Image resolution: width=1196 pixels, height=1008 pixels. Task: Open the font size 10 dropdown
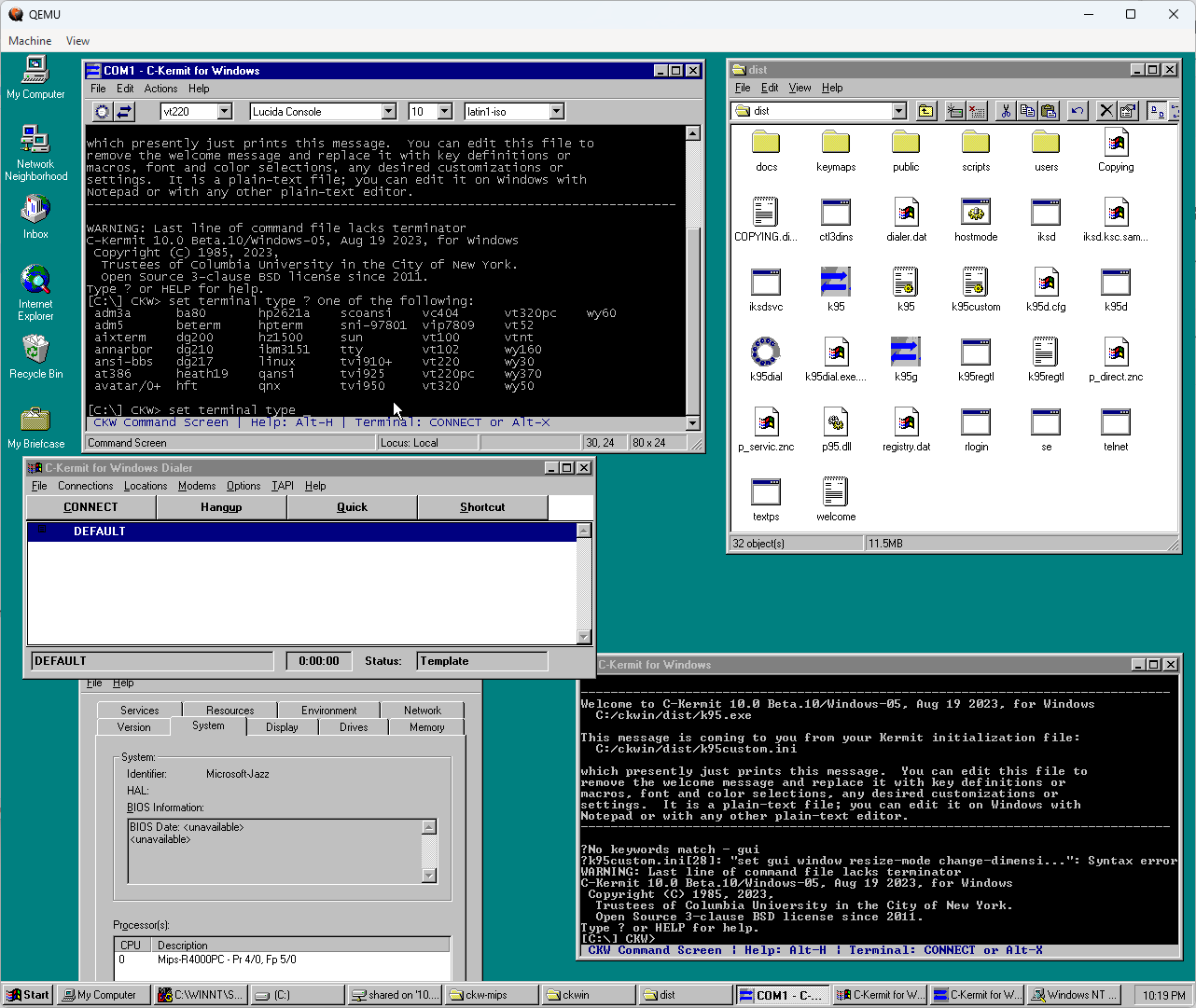point(444,112)
